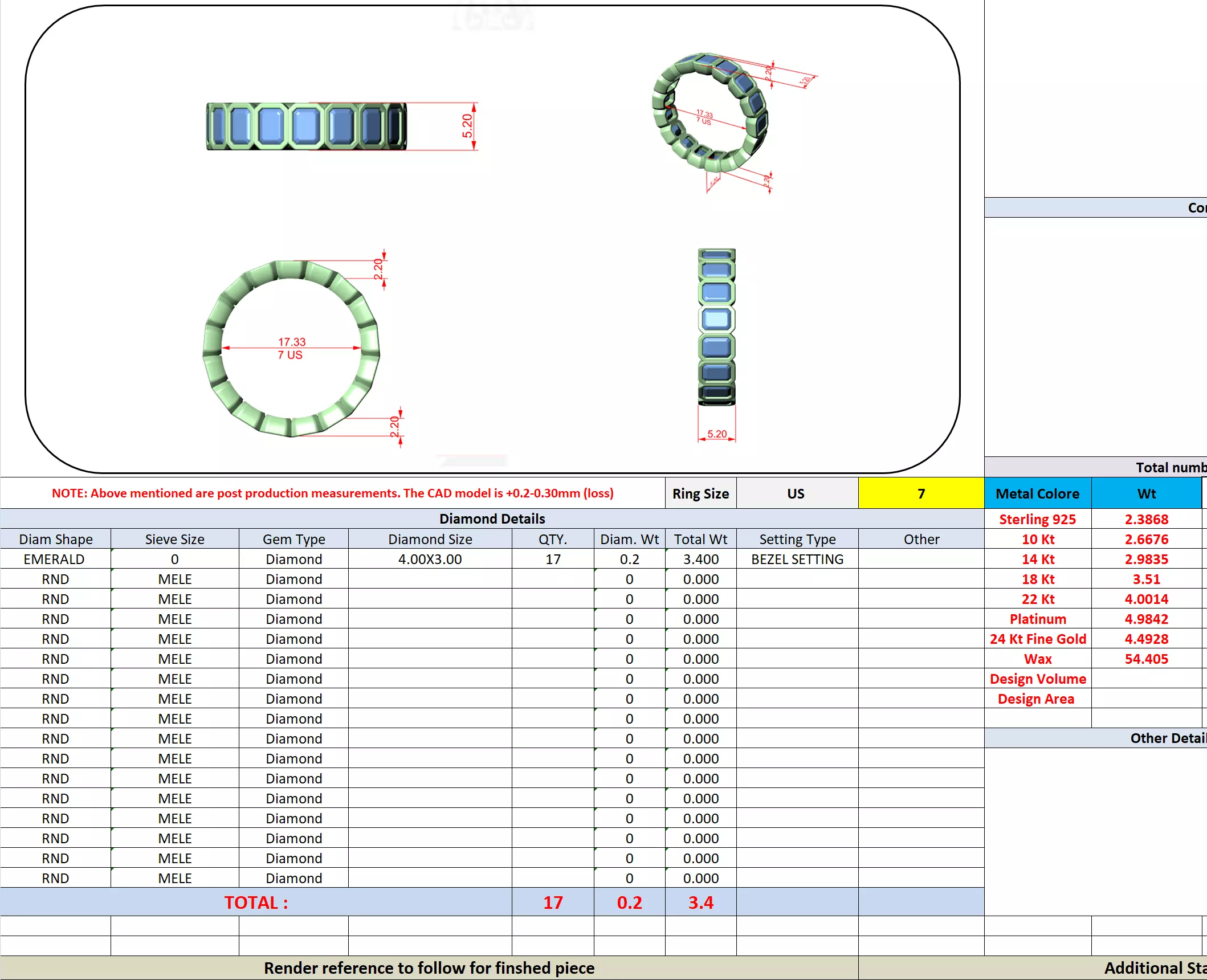The height and width of the screenshot is (980, 1207).
Task: Select the Design Volume label cell
Action: pos(1037,679)
